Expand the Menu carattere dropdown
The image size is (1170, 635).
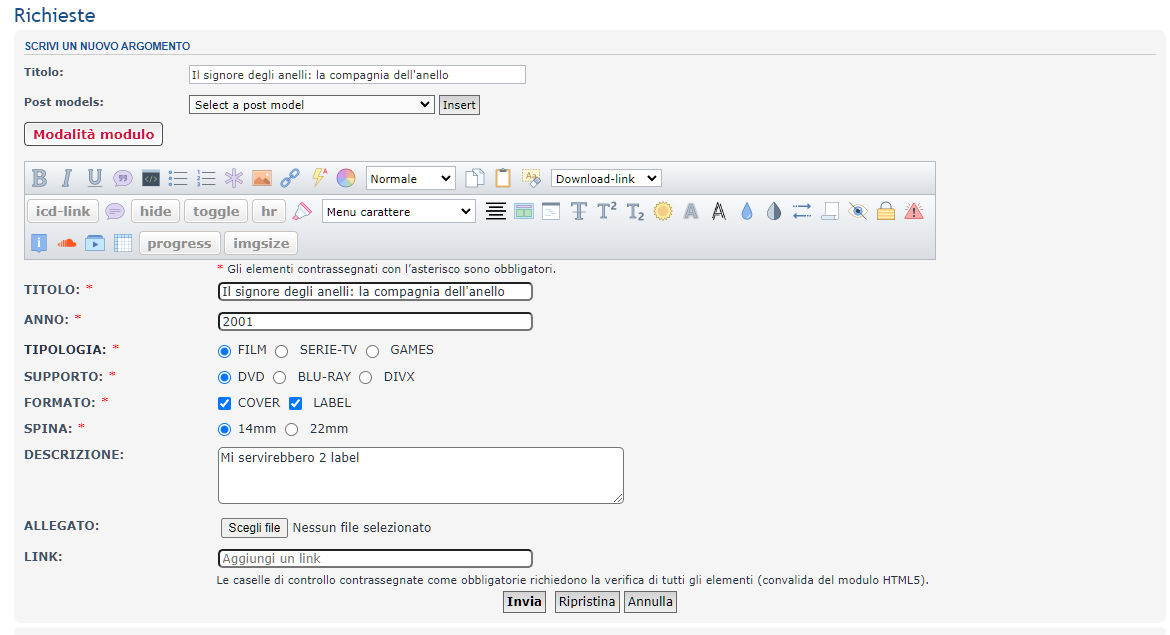(x=398, y=211)
